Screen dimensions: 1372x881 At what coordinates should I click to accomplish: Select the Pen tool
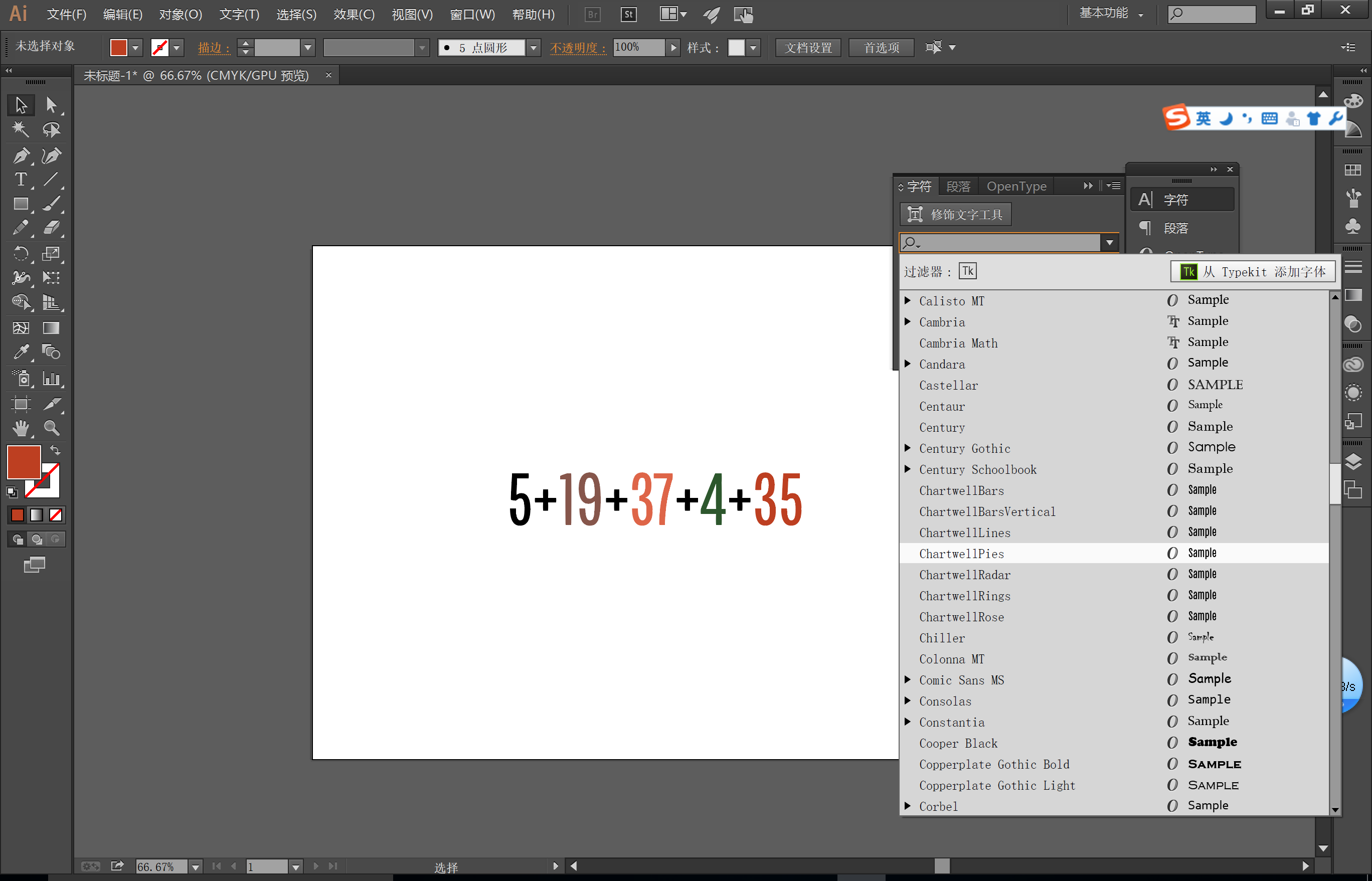21,155
